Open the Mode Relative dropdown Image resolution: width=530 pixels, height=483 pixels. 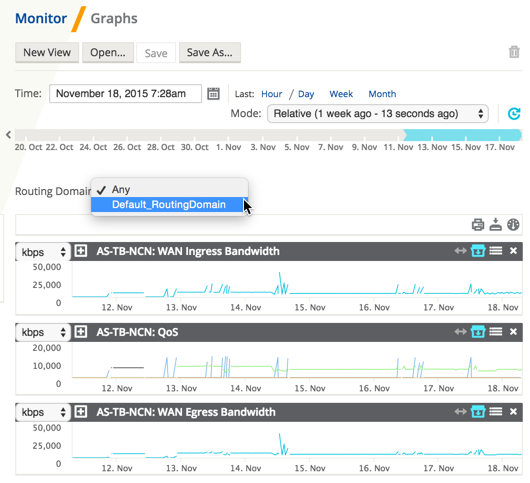click(x=378, y=114)
